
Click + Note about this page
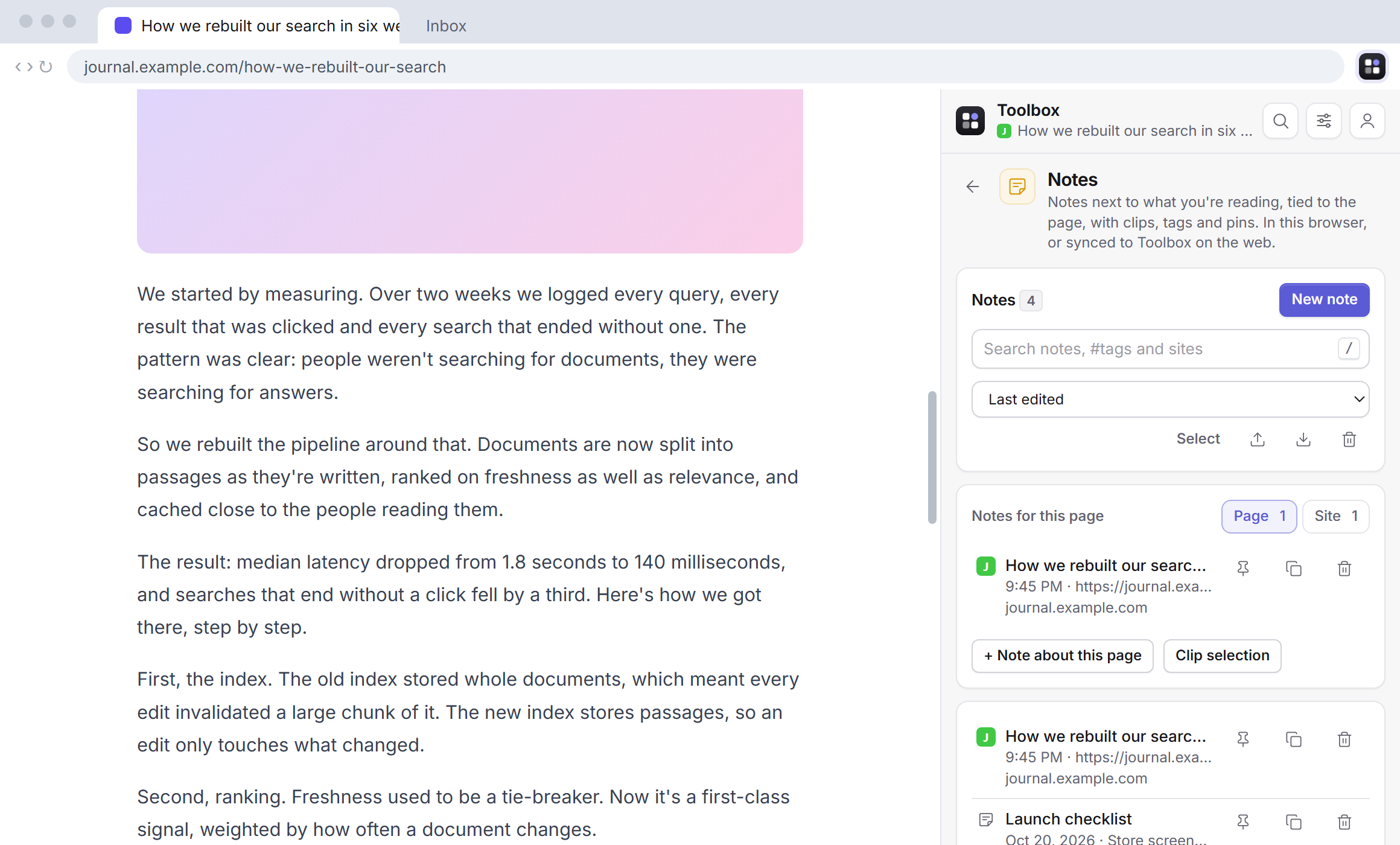click(1062, 655)
